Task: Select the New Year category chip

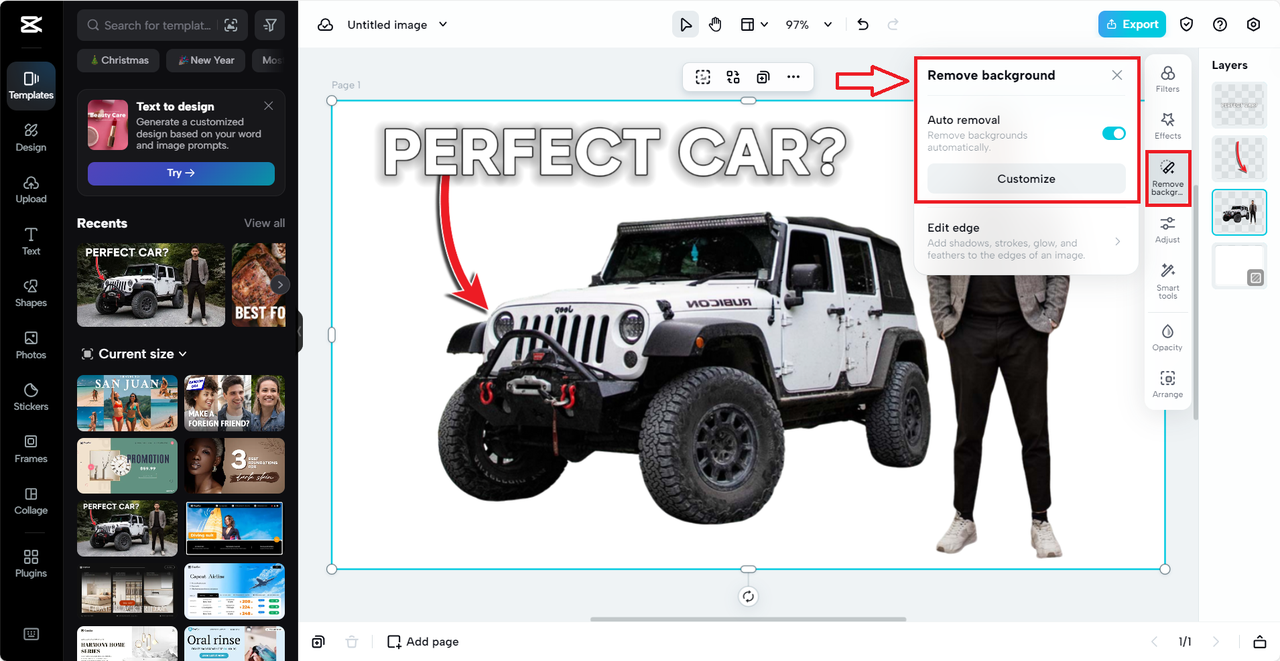Action: pyautogui.click(x=205, y=60)
